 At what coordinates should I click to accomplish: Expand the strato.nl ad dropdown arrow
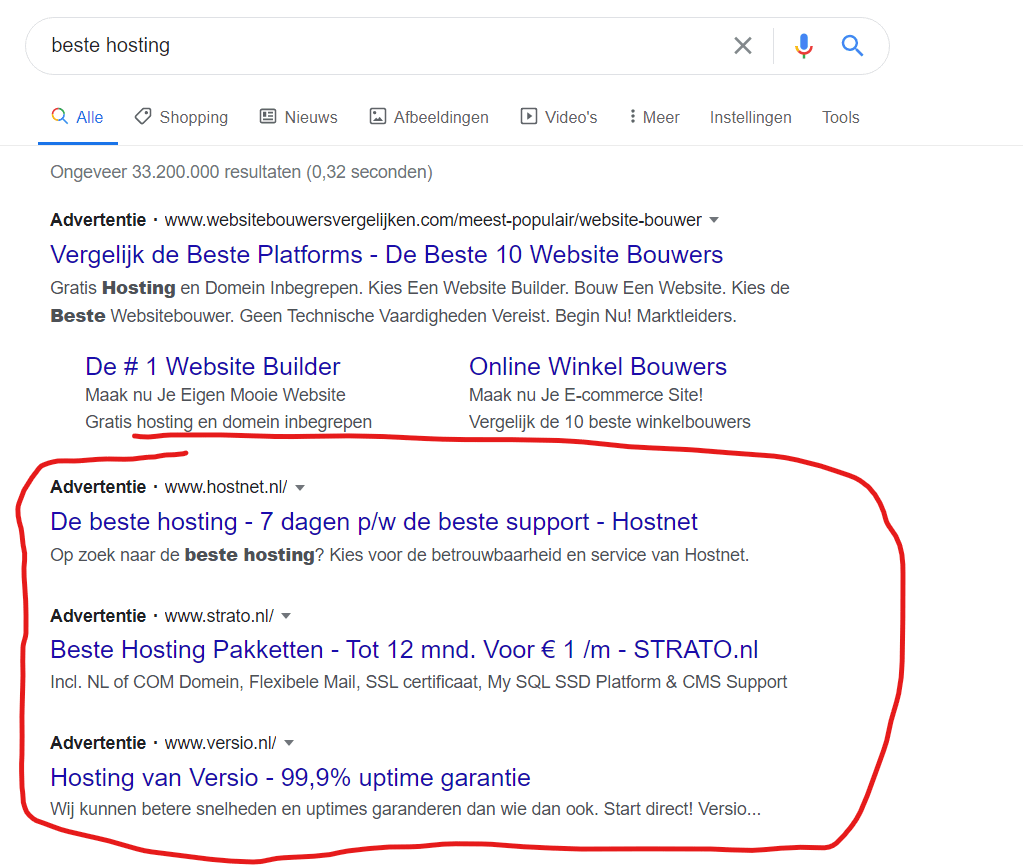[286, 616]
